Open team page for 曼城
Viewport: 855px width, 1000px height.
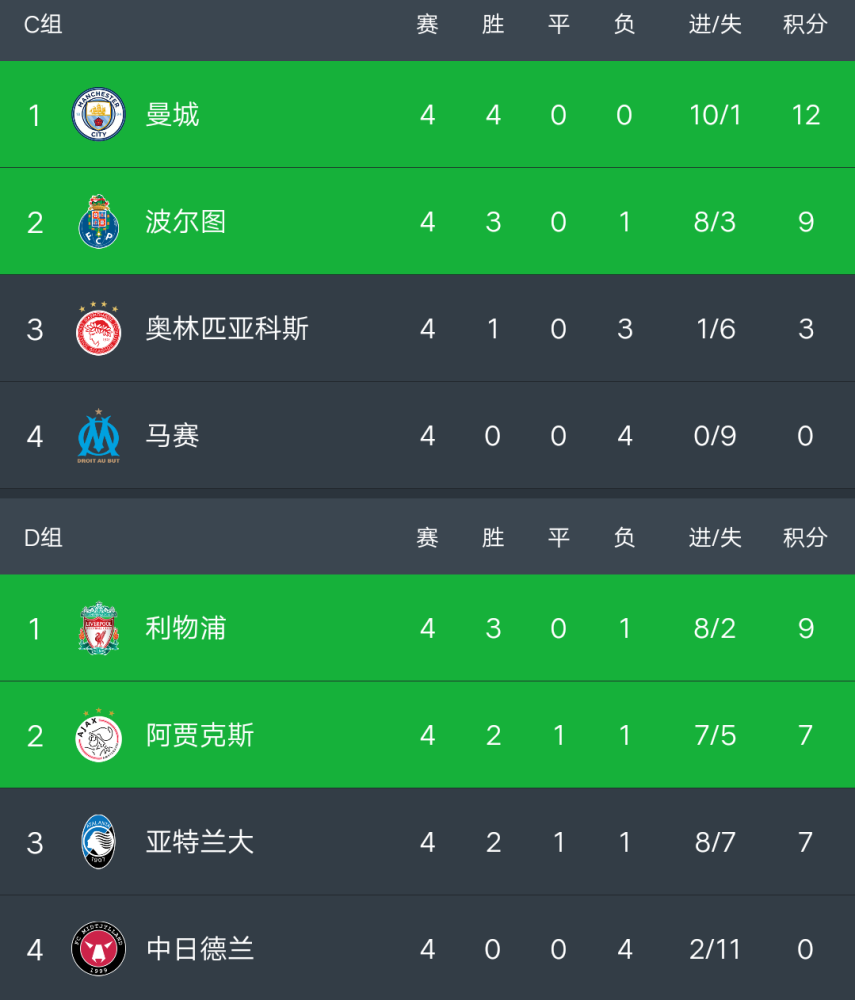point(172,115)
